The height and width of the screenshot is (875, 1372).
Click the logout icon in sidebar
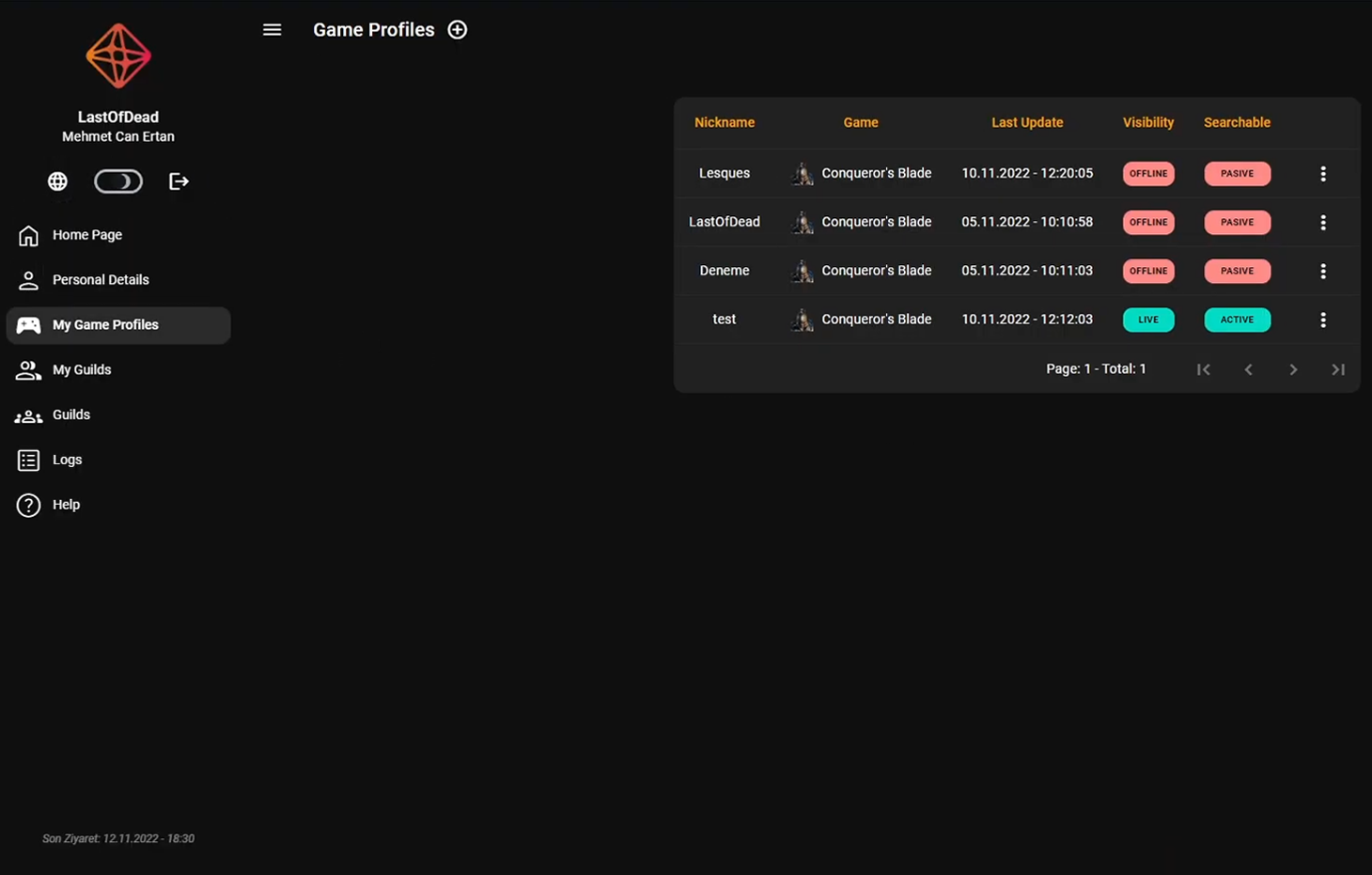[179, 181]
